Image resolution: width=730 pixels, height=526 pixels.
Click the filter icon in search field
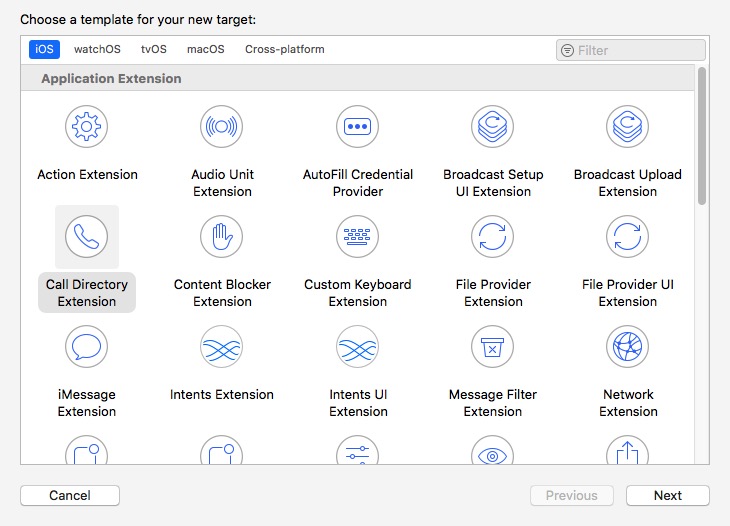567,50
